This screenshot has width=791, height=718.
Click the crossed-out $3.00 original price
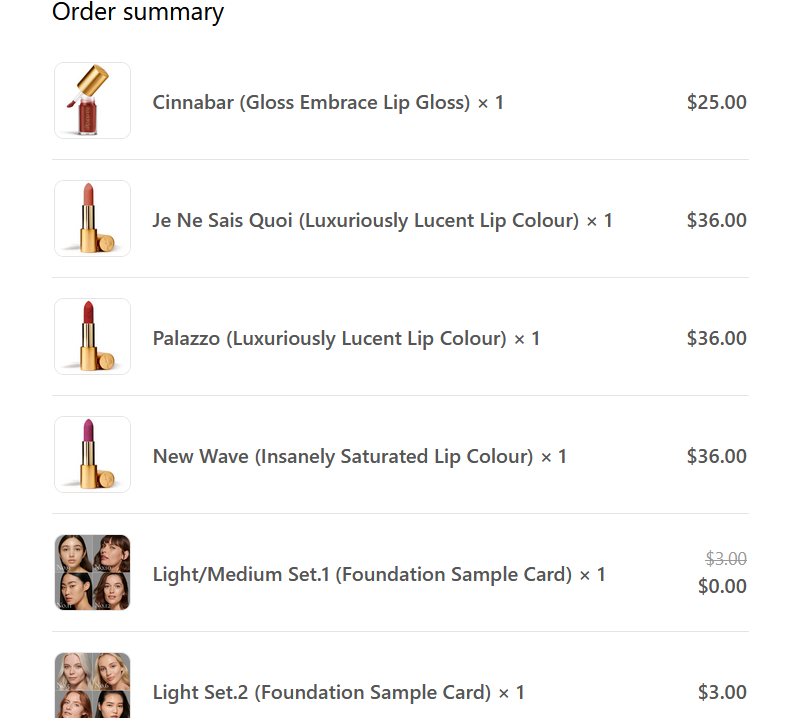(x=726, y=559)
